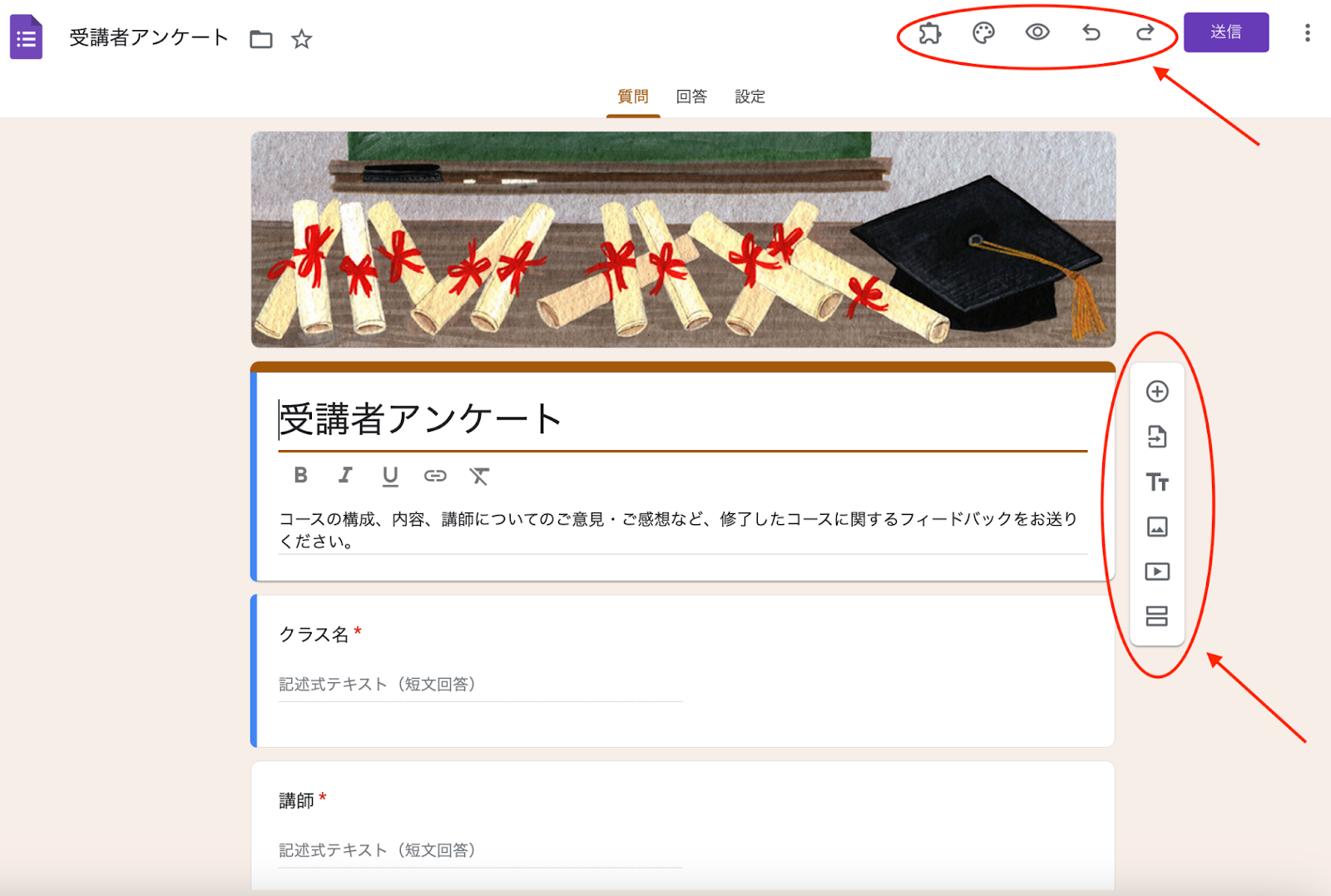Open the Google Forms home icon

(x=26, y=37)
